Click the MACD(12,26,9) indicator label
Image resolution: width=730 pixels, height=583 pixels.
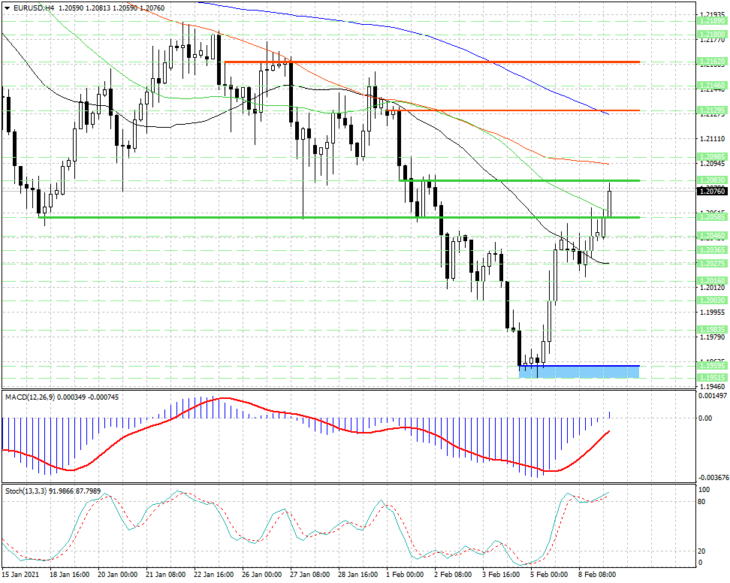click(x=31, y=397)
